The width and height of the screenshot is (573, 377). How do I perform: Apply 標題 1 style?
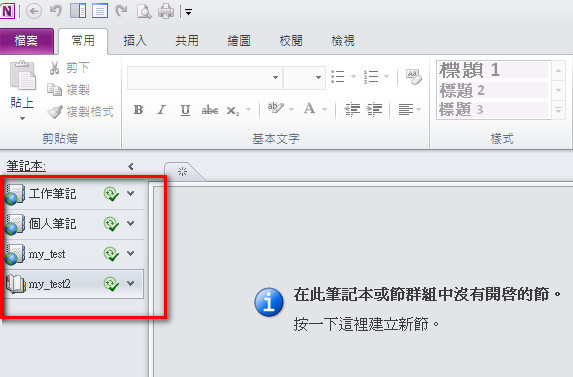pyautogui.click(x=493, y=70)
